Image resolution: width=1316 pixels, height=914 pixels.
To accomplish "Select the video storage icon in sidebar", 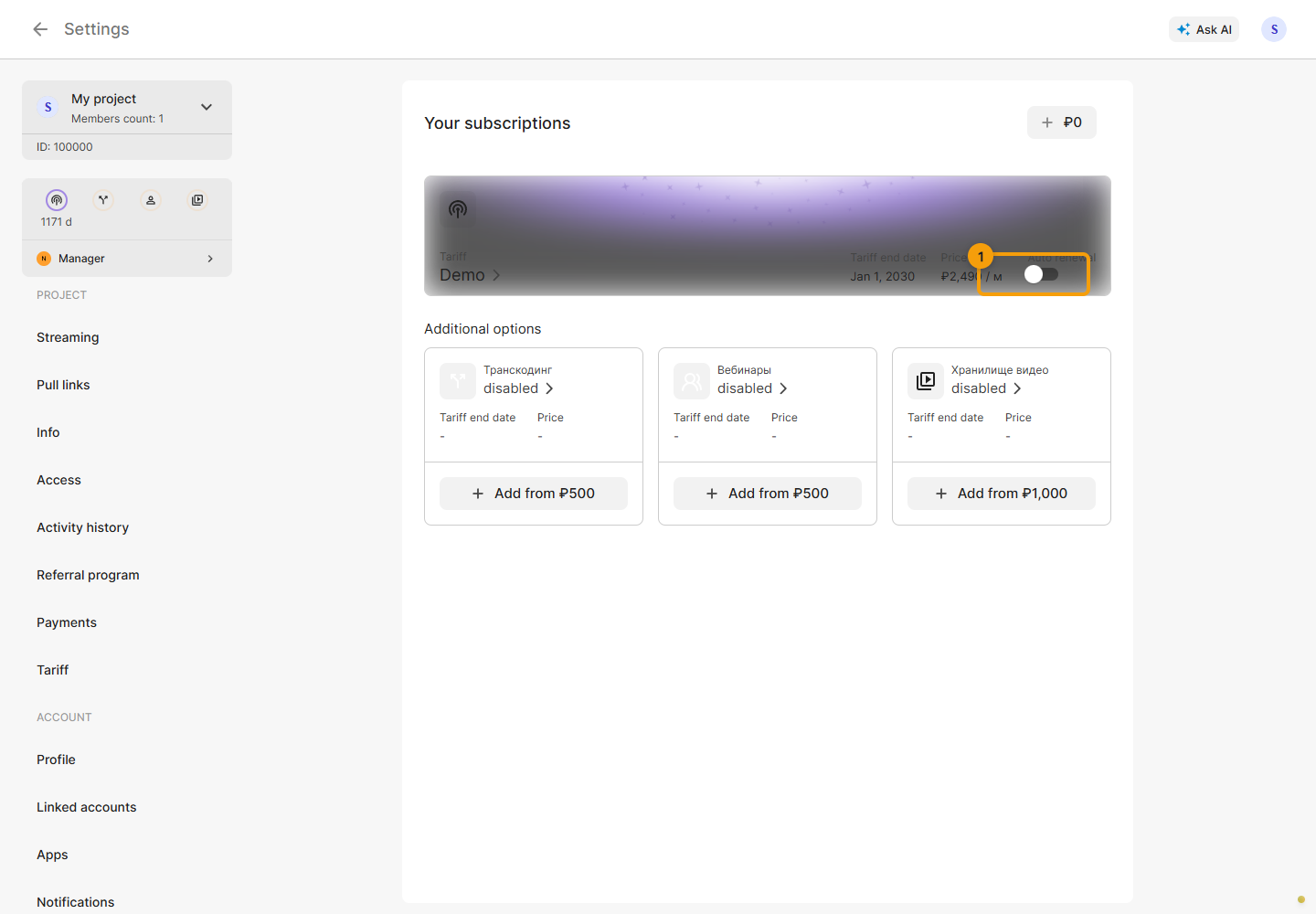I will 197,200.
